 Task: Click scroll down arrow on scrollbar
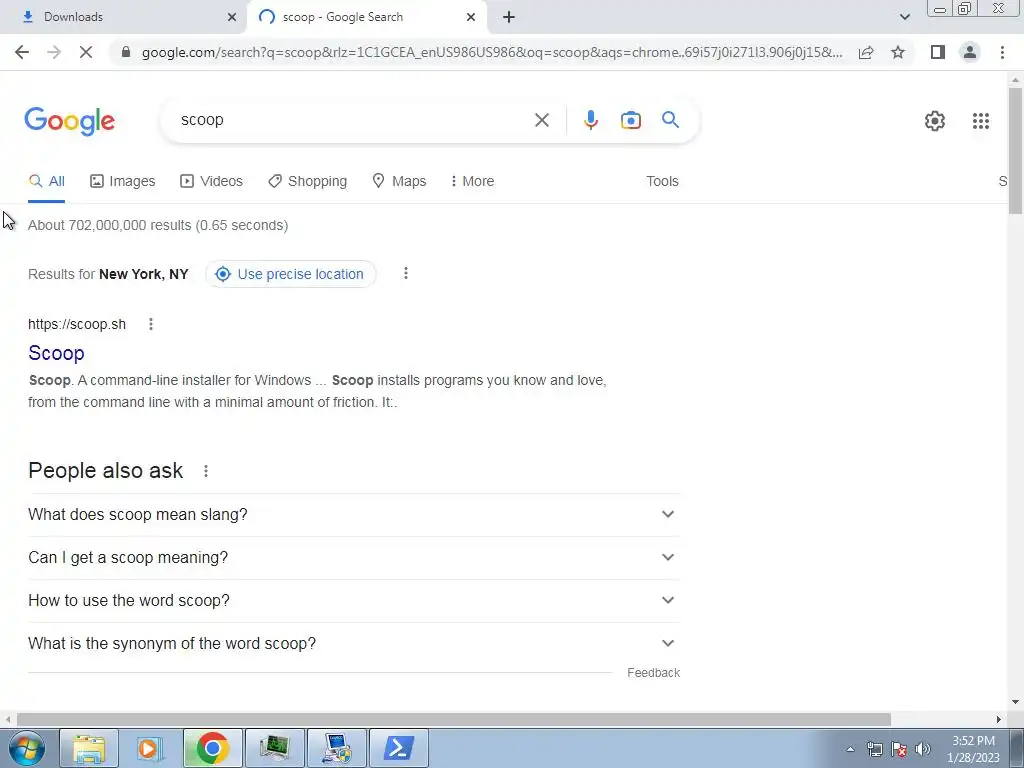pyautogui.click(x=1015, y=702)
